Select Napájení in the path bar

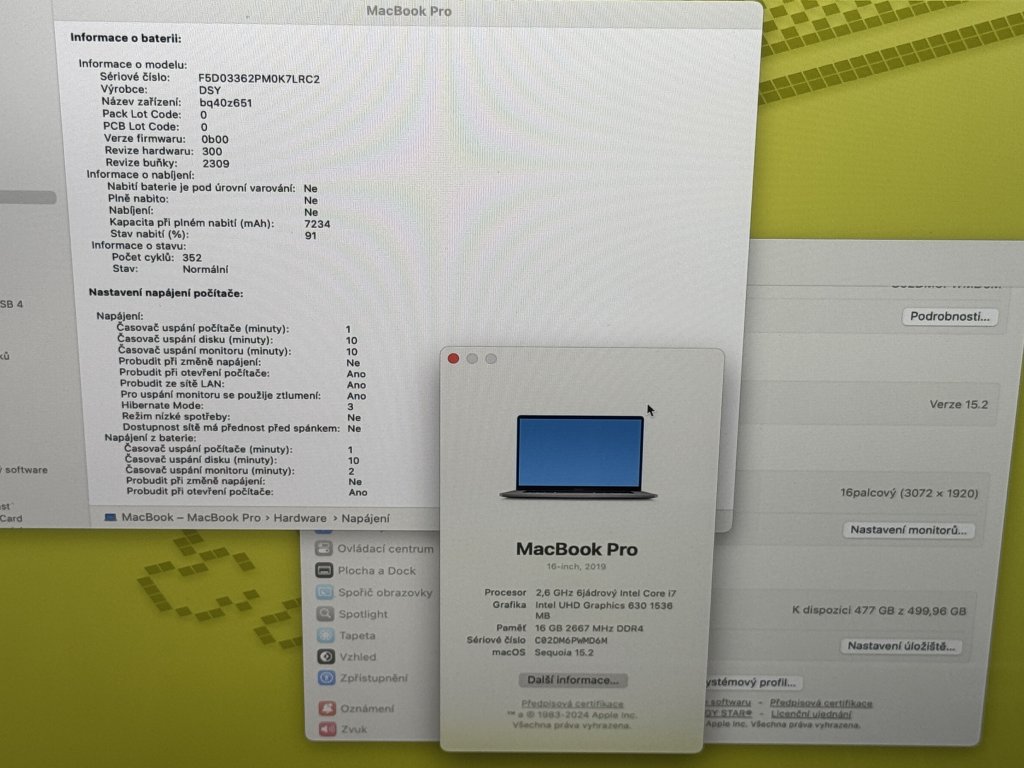365,518
